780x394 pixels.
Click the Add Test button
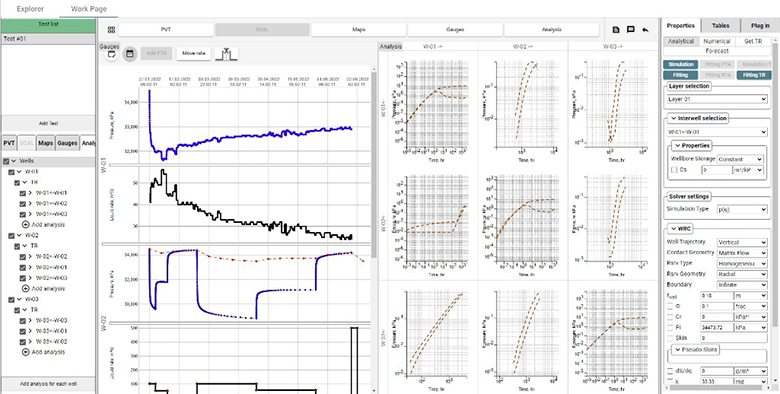click(48, 123)
